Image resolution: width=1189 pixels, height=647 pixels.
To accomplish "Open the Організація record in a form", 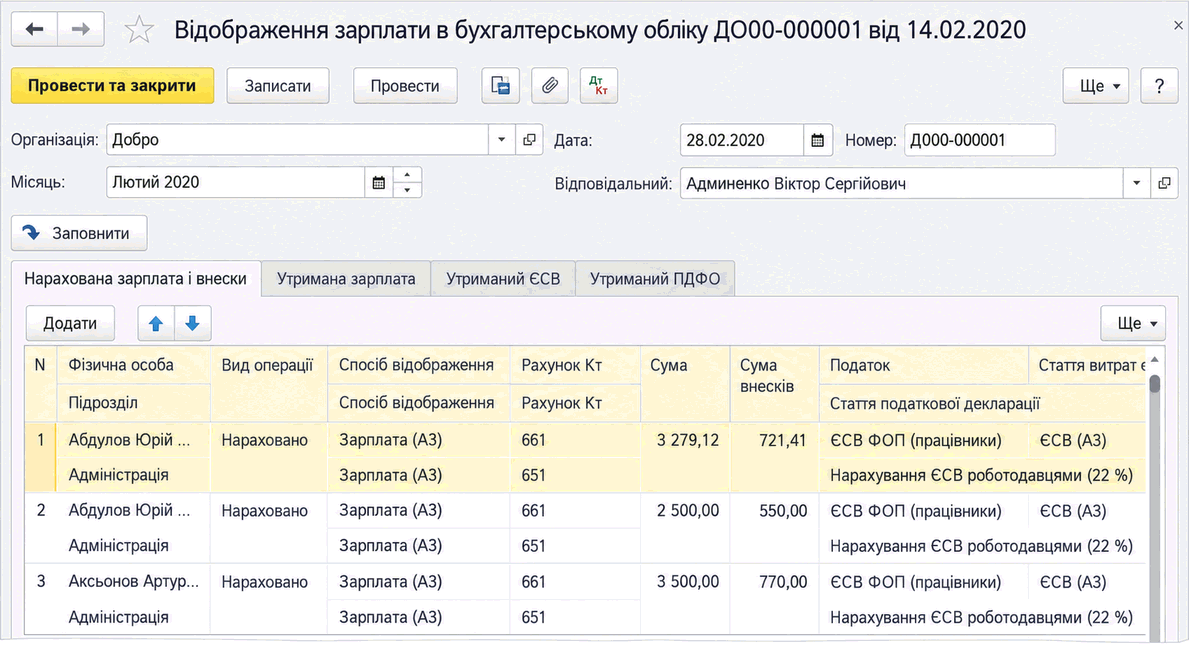I will (529, 140).
